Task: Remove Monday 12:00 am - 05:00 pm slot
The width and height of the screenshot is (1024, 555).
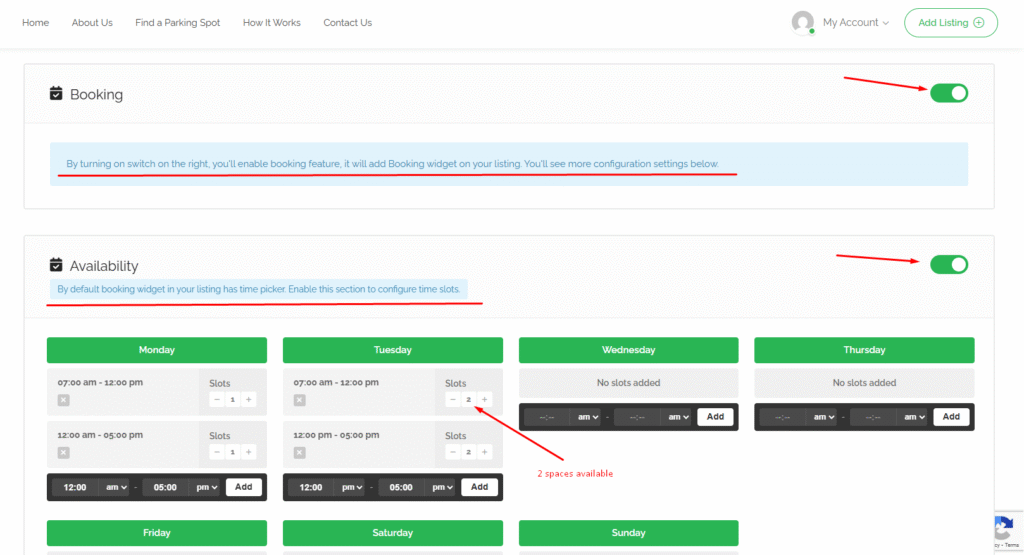Action: [63, 452]
